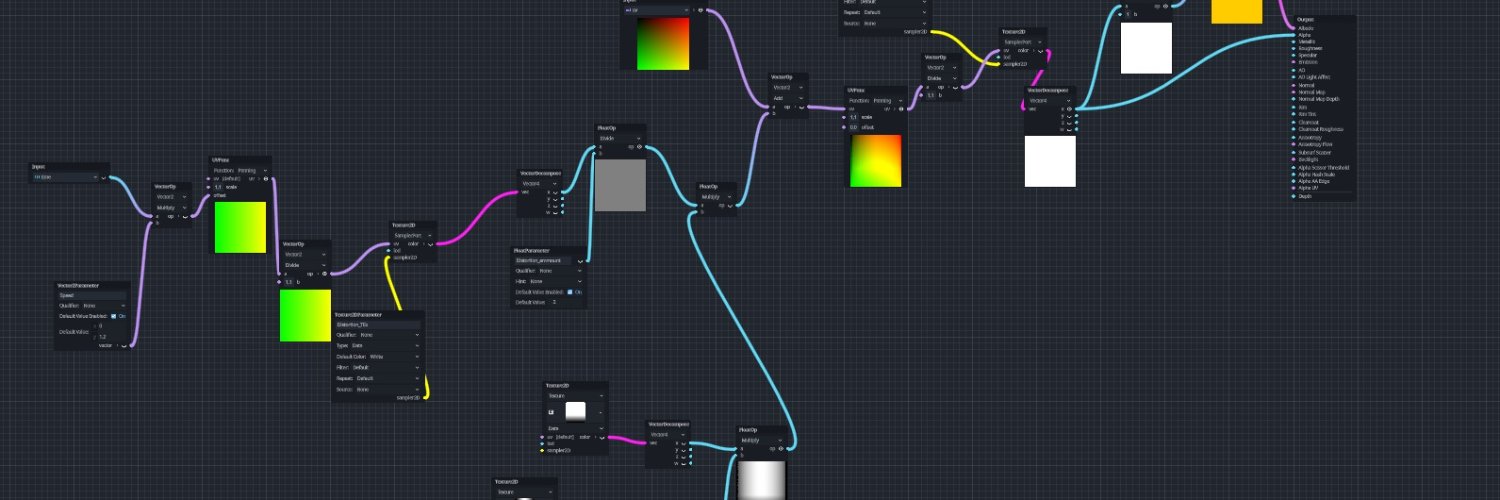Show color preview on bottom Texture2D Texture node
This screenshot has width=1500, height=500.
pyautogui.click(x=602, y=438)
